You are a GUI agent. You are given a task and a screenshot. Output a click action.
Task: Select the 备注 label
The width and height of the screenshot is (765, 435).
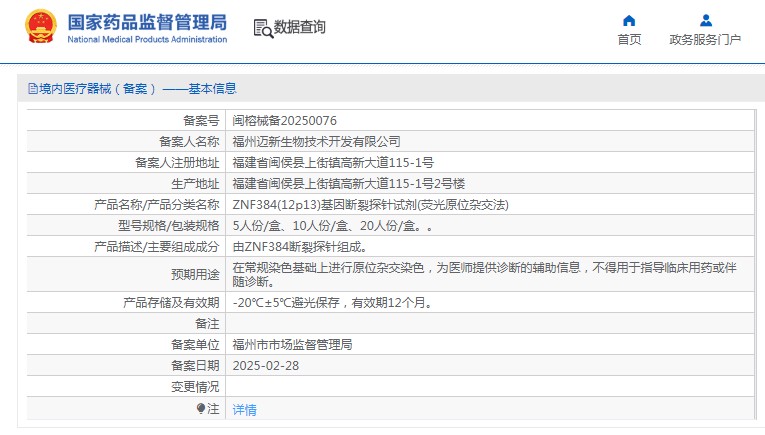[207, 324]
